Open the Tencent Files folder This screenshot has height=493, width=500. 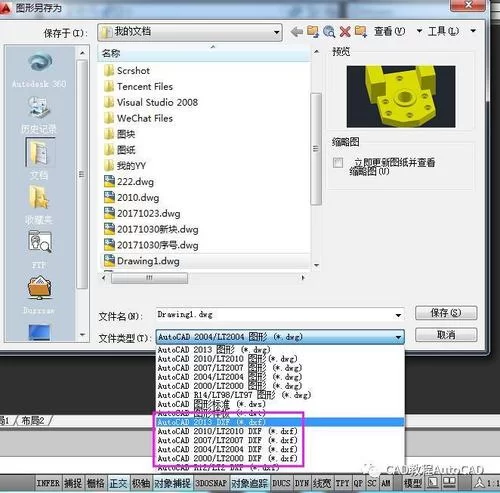click(138, 87)
